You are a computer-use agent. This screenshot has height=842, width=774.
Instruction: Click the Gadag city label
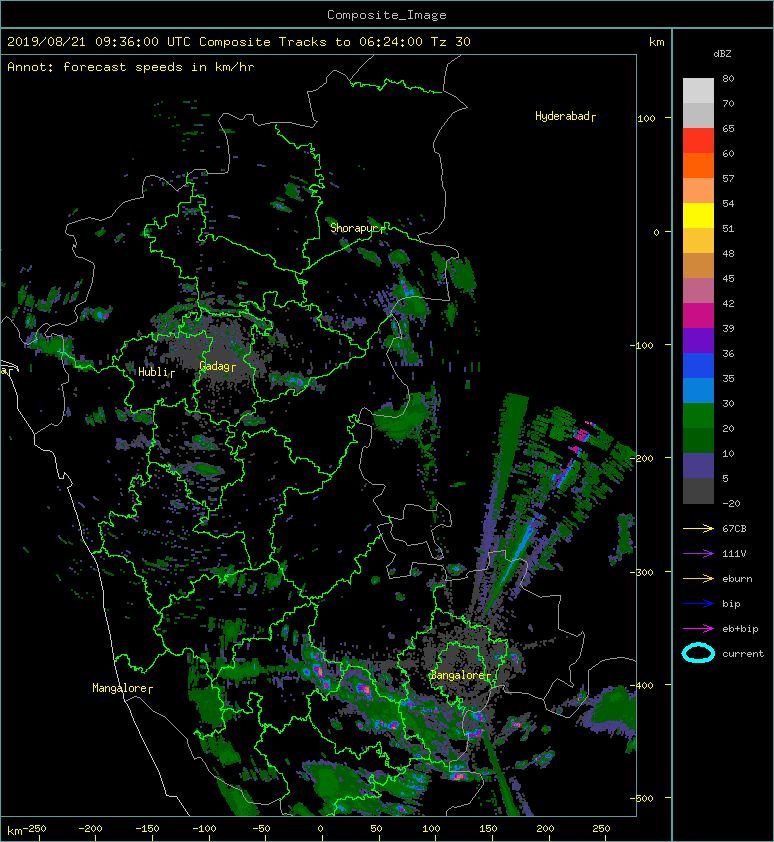point(217,366)
